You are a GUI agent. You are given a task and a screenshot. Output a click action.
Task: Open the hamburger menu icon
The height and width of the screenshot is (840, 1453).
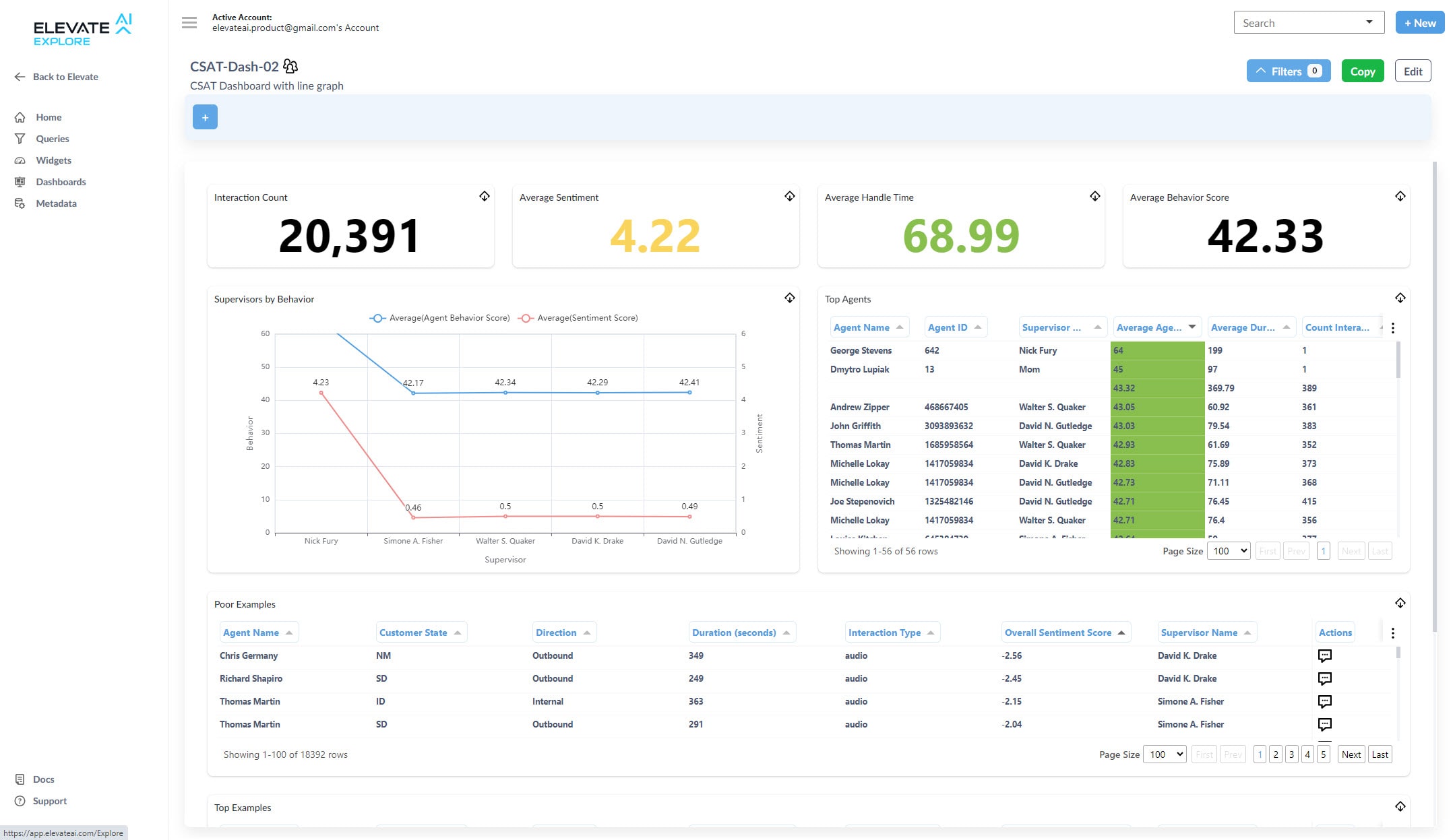189,23
